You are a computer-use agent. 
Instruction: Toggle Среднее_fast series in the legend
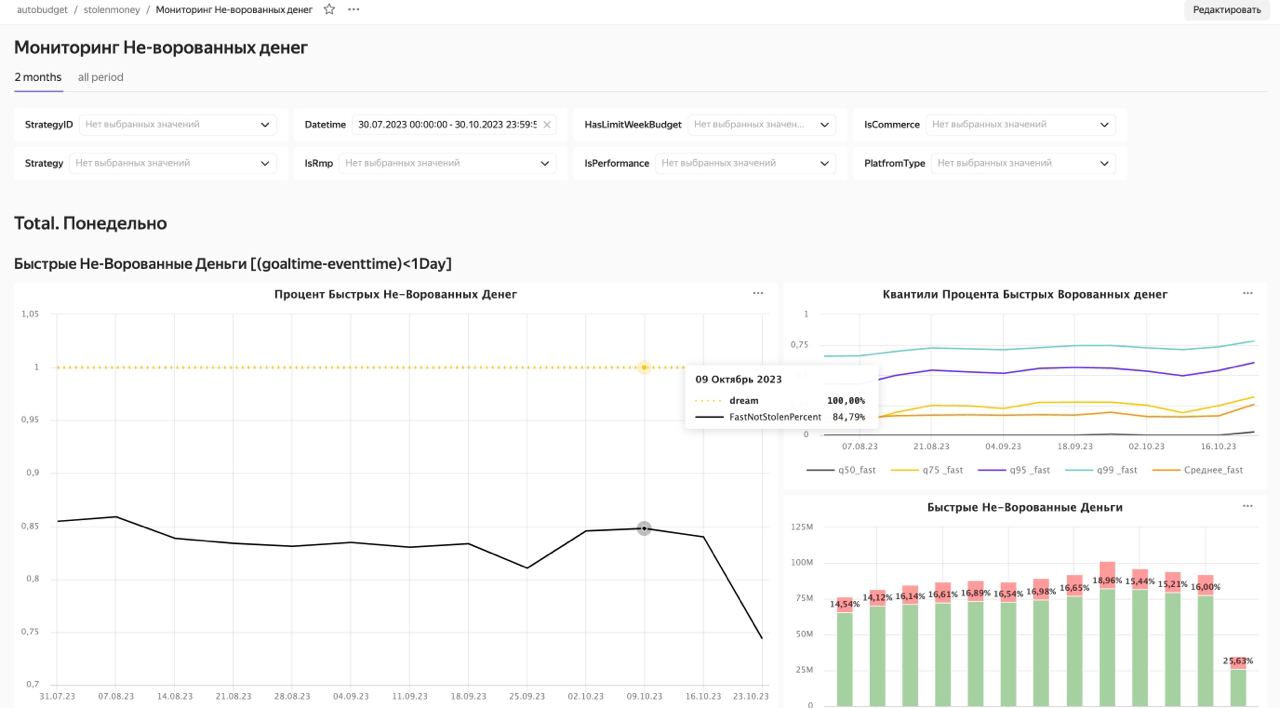[x=1198, y=470]
